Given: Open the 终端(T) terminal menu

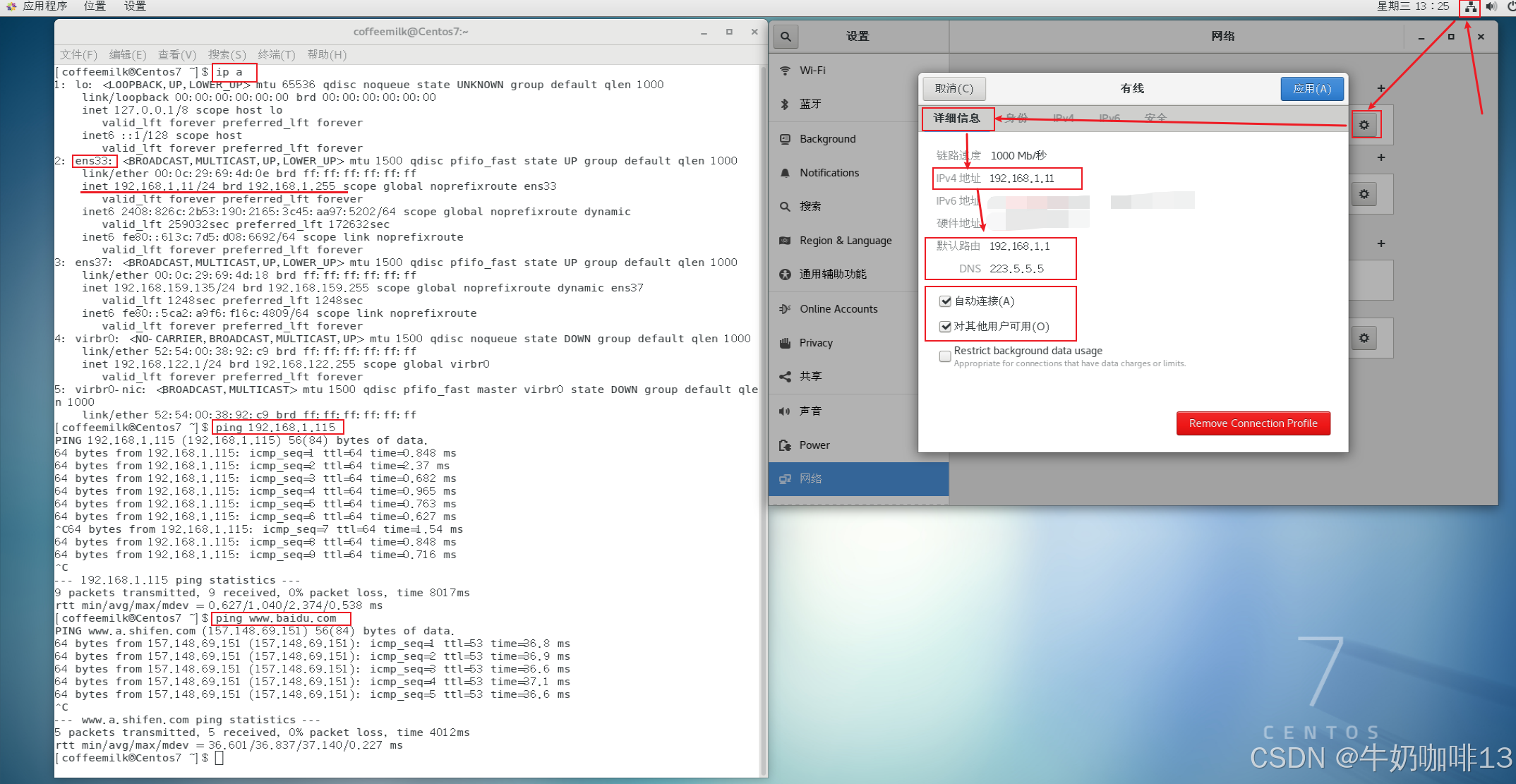Looking at the screenshot, I should click(276, 55).
